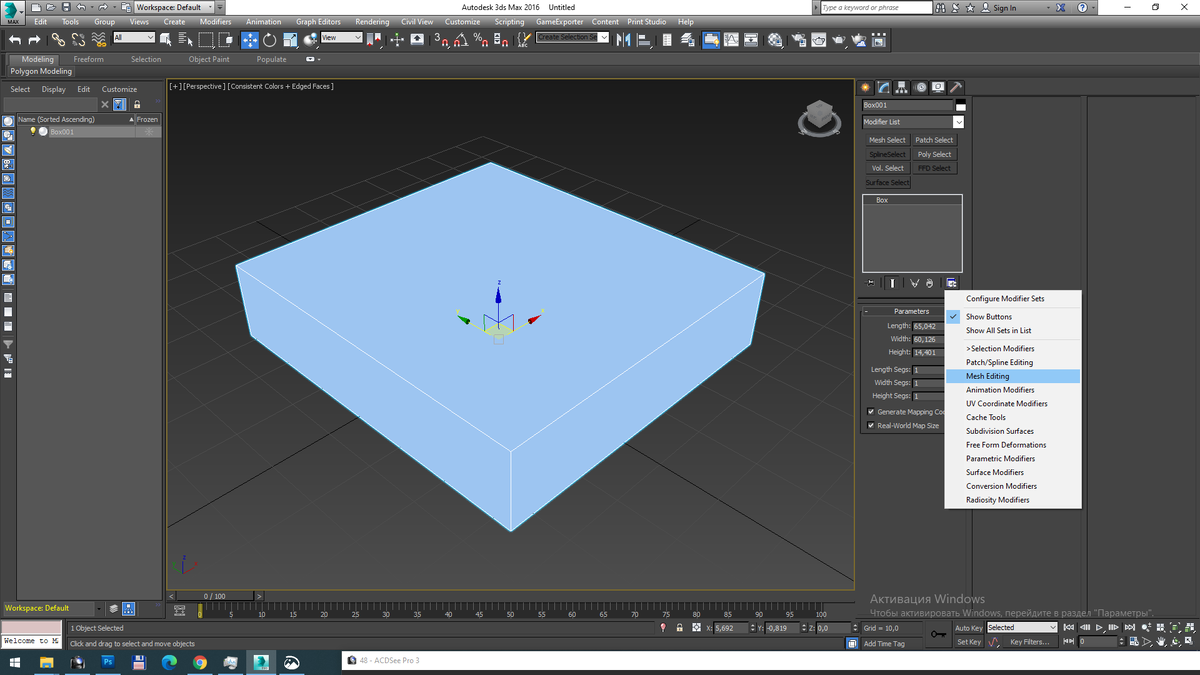This screenshot has height=675, width=1200.
Task: Activate the Select and Rotate tool
Action: 270,40
